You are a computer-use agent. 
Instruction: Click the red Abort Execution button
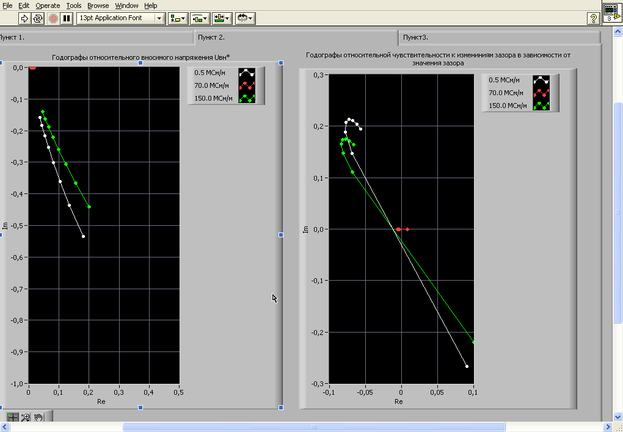pos(53,18)
